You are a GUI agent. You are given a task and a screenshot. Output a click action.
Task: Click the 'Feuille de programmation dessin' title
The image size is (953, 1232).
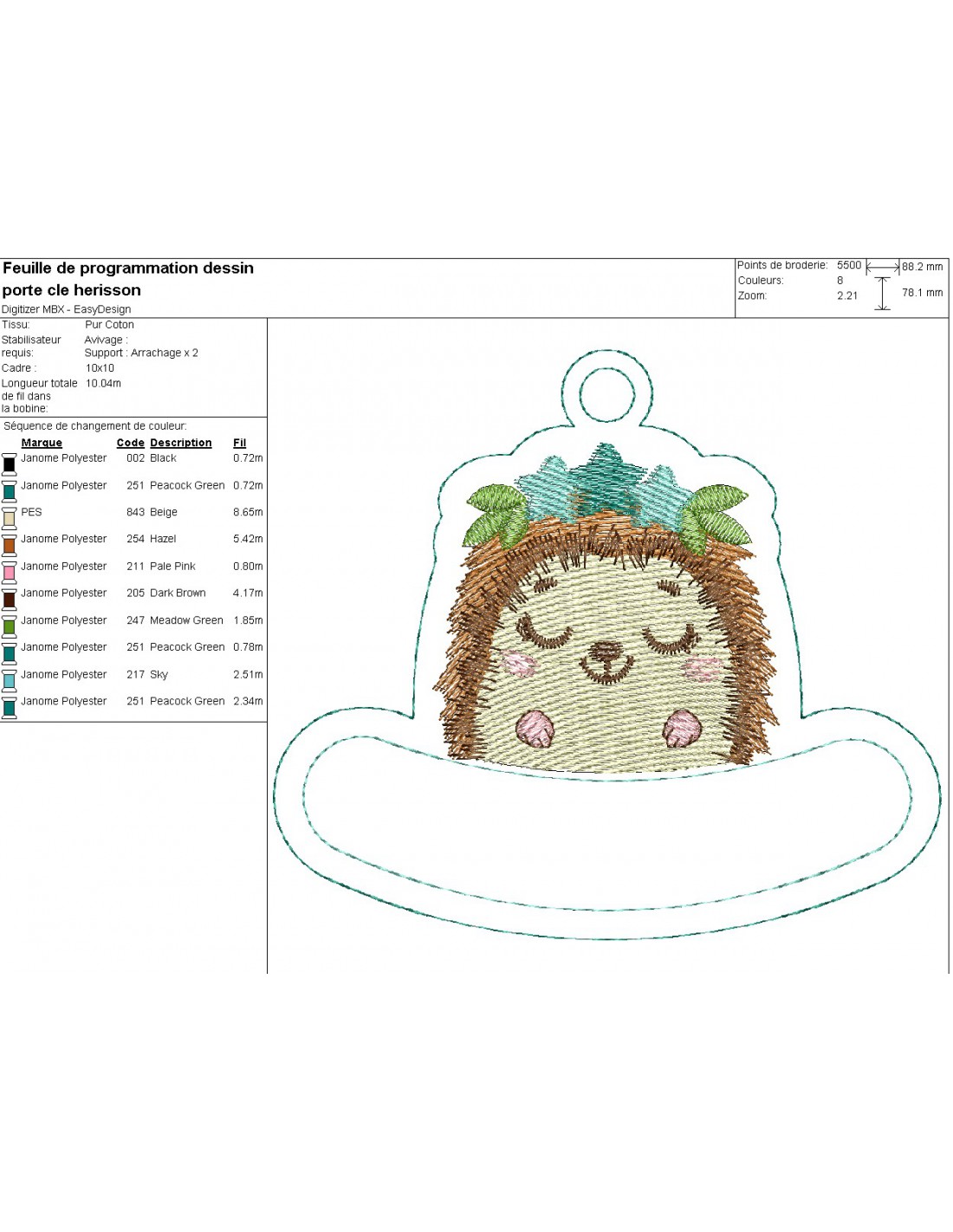[x=128, y=269]
